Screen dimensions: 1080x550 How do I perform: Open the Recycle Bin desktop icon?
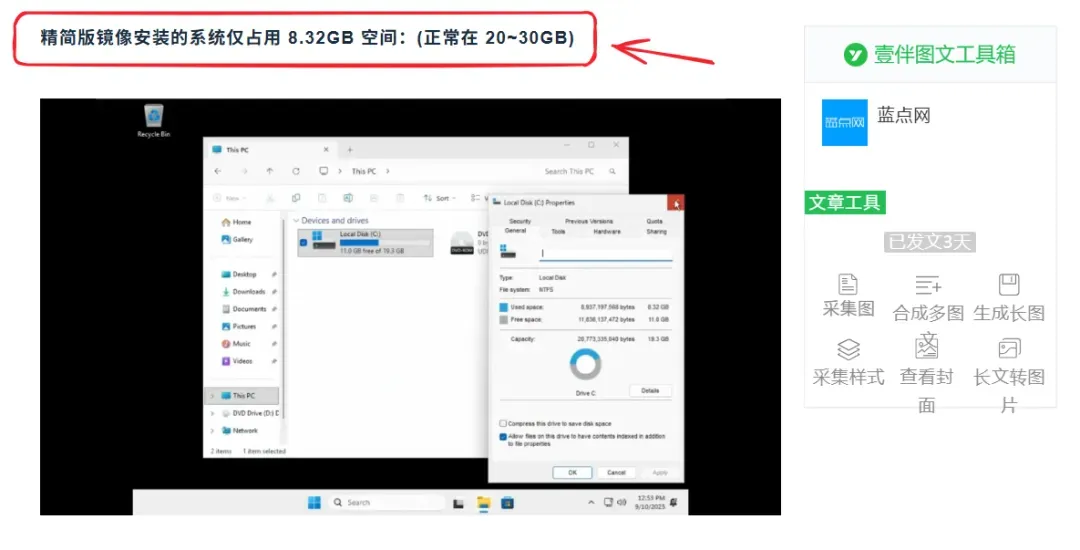pos(154,119)
